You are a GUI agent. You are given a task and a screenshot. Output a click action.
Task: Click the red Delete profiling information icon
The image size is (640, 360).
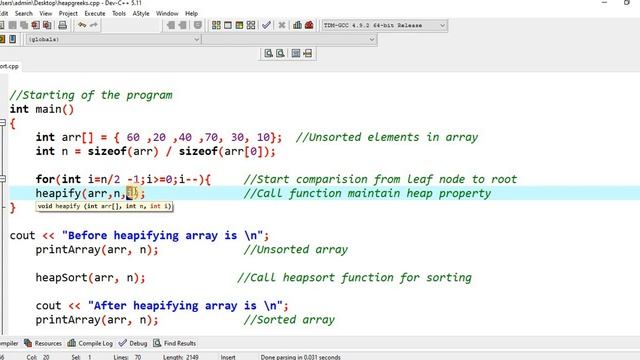(309, 25)
